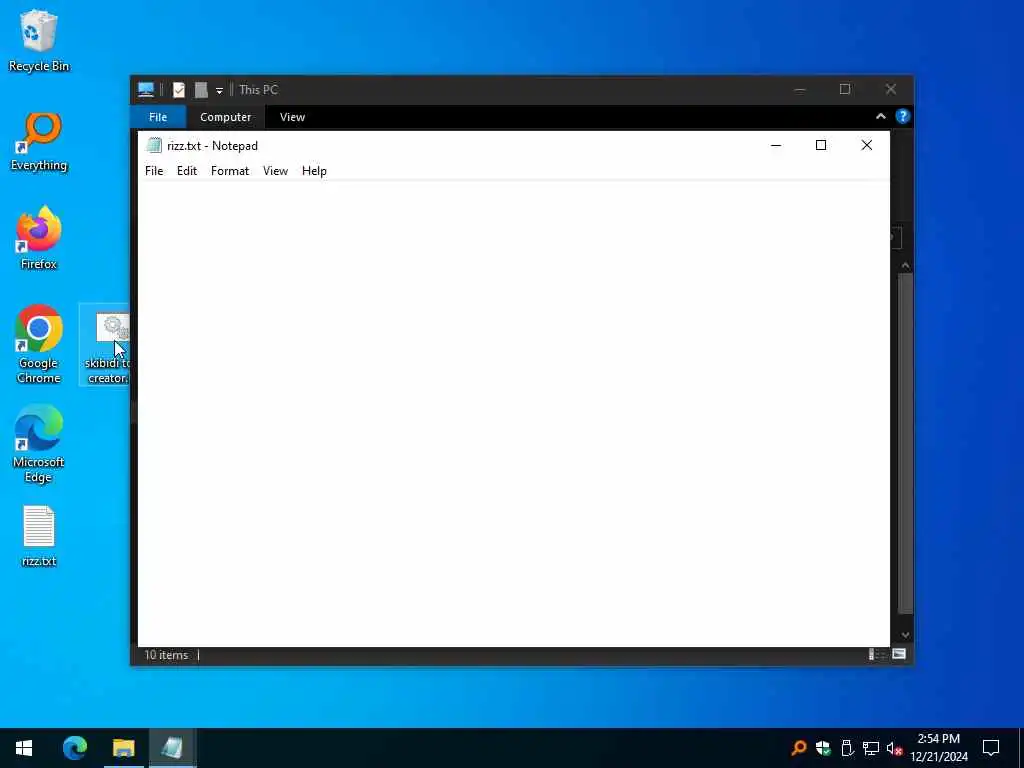Open the Customize Quick Access Toolbar dropdown
The image size is (1024, 768).
coord(219,91)
